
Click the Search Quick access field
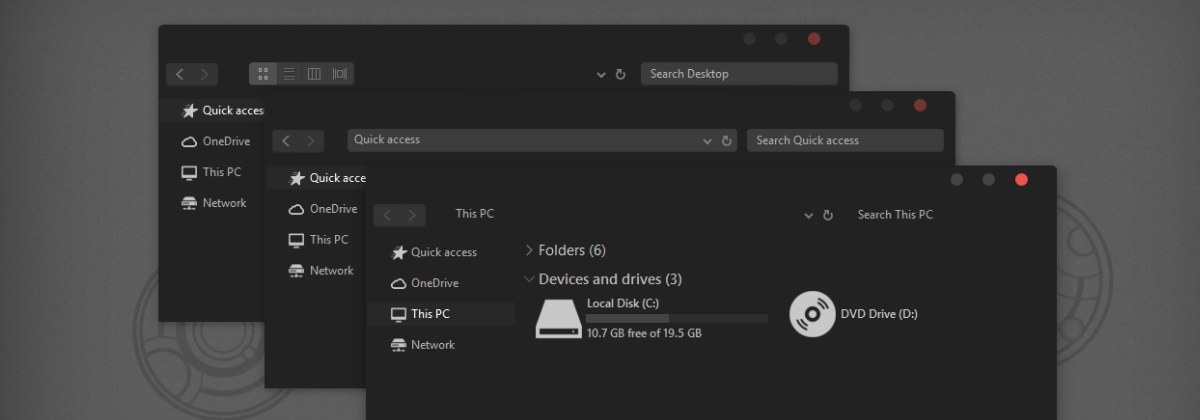[x=845, y=140]
